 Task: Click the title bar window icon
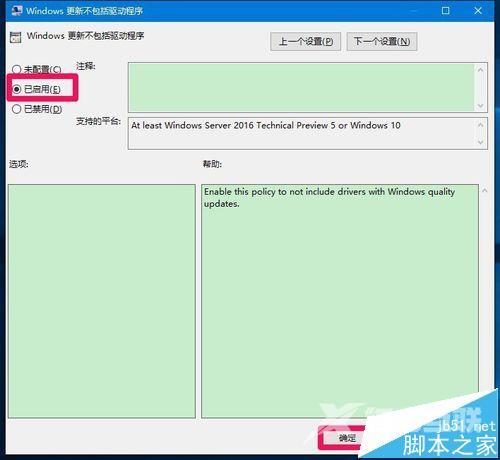(17, 10)
